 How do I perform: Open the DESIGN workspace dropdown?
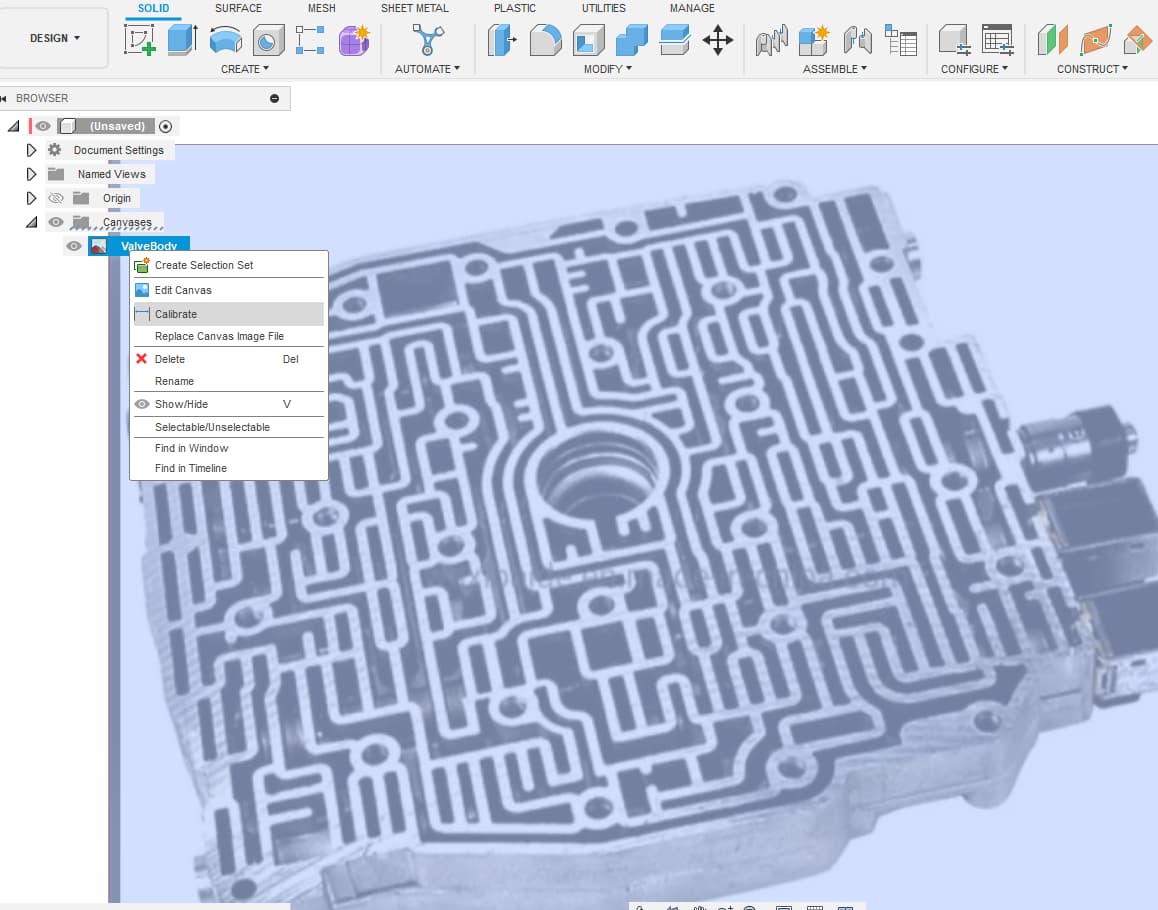pos(55,38)
